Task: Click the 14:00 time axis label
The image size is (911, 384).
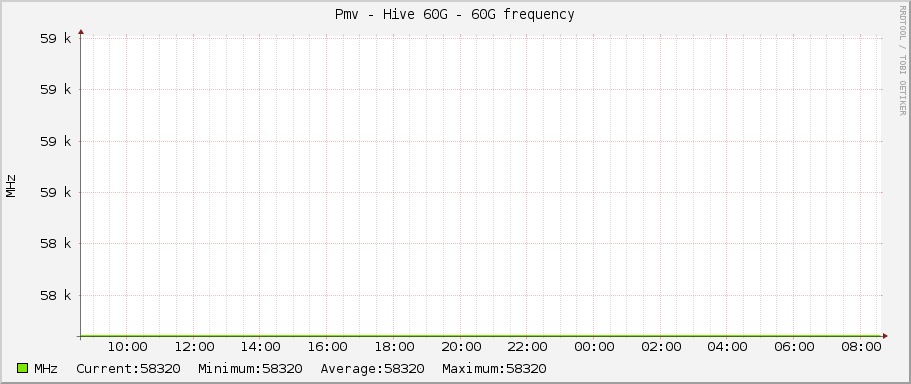Action: click(x=261, y=347)
